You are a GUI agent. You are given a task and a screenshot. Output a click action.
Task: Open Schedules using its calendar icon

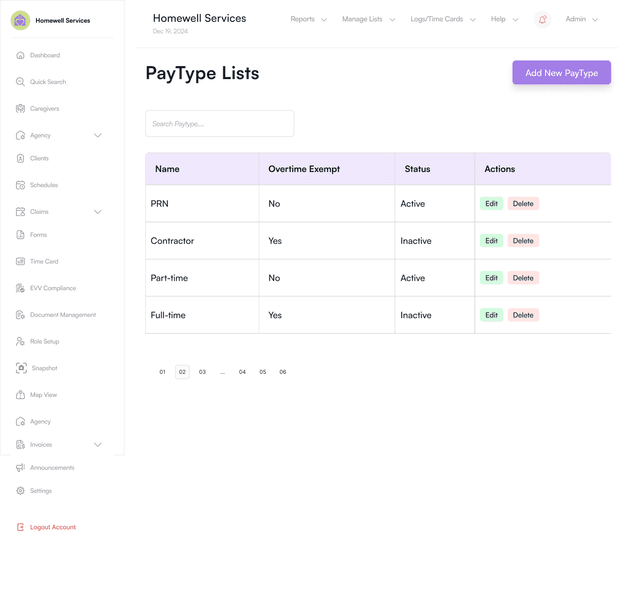point(20,185)
